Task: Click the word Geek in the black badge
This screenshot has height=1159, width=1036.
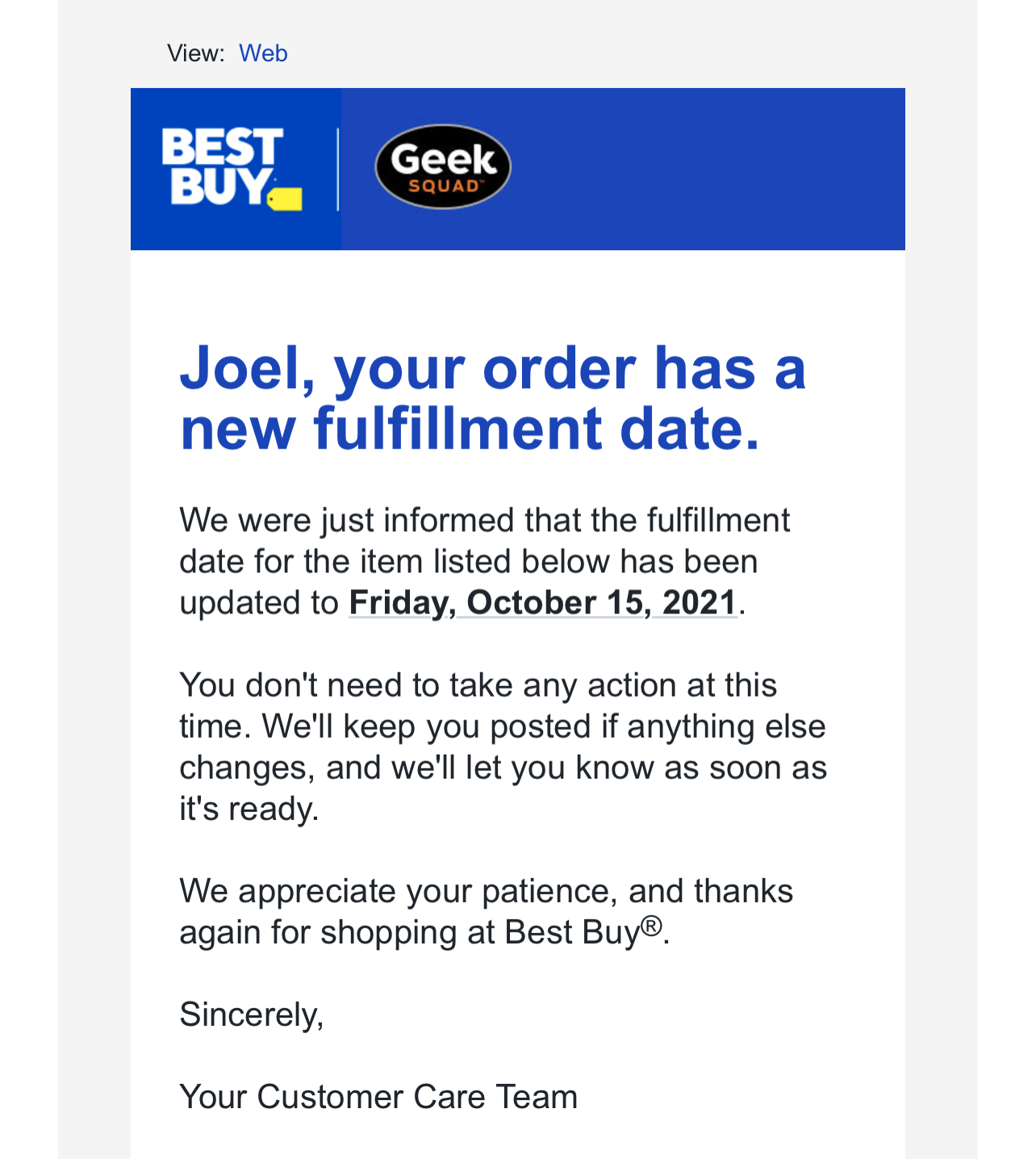Action: (443, 160)
